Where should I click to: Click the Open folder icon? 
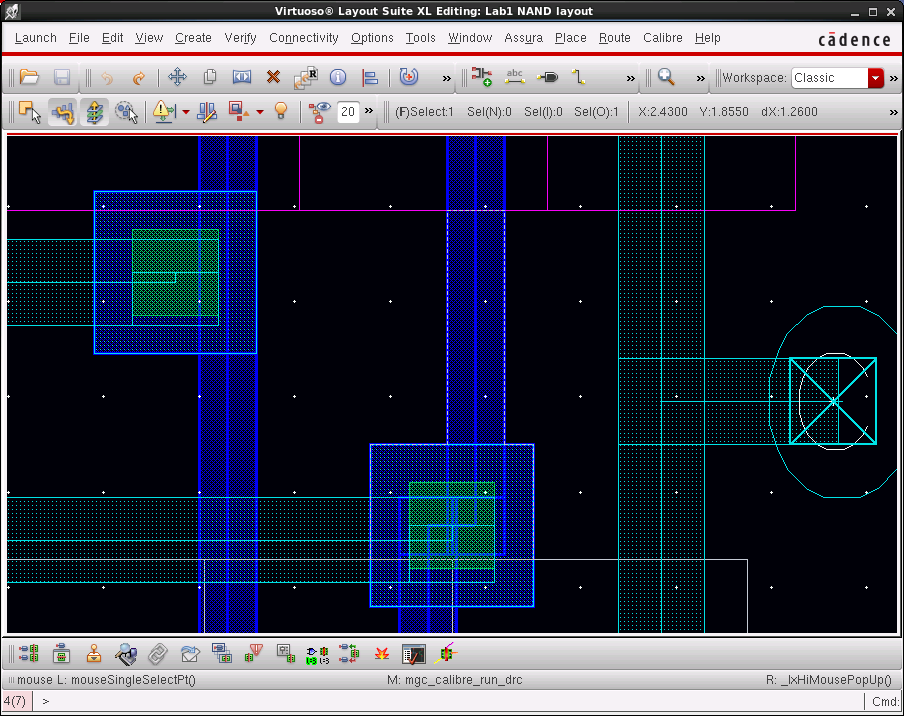29,77
